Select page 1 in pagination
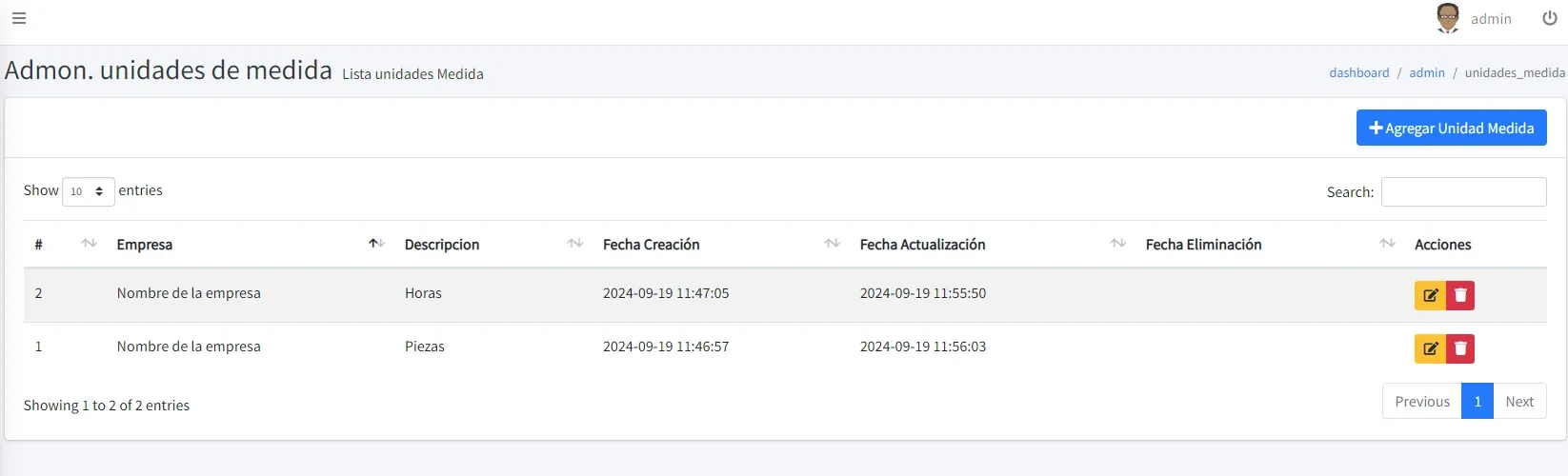Image resolution: width=1568 pixels, height=476 pixels. click(1478, 402)
